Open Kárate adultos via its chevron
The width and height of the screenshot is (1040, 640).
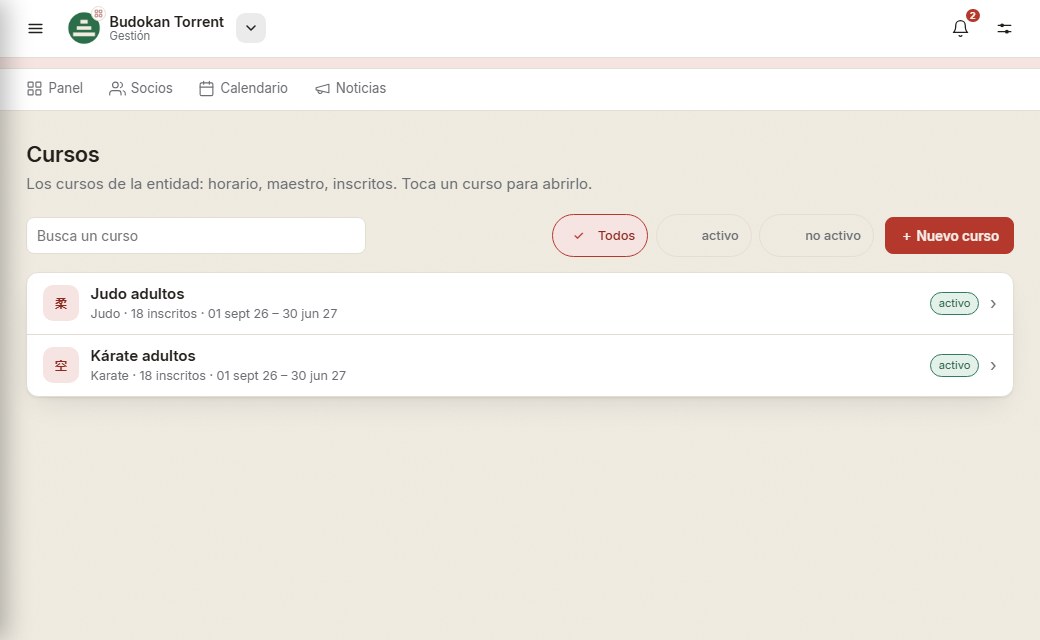[993, 366]
